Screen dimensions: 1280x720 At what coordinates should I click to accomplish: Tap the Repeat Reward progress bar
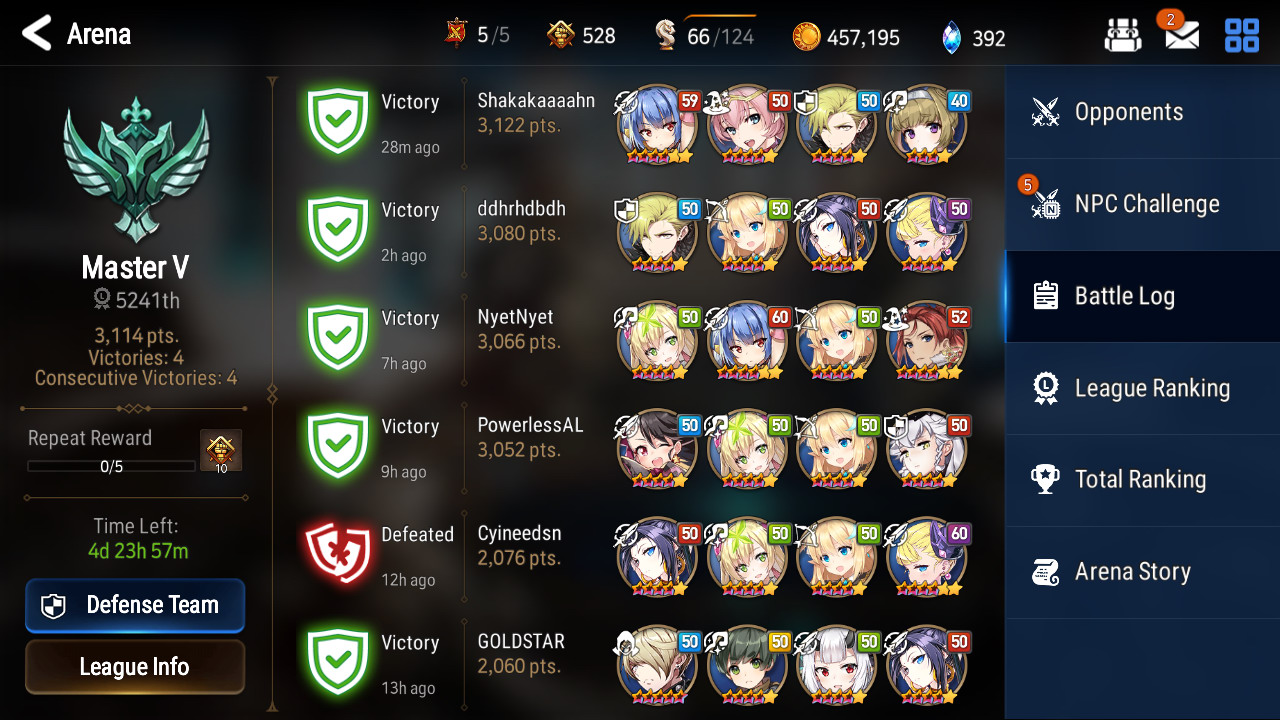tap(111, 466)
